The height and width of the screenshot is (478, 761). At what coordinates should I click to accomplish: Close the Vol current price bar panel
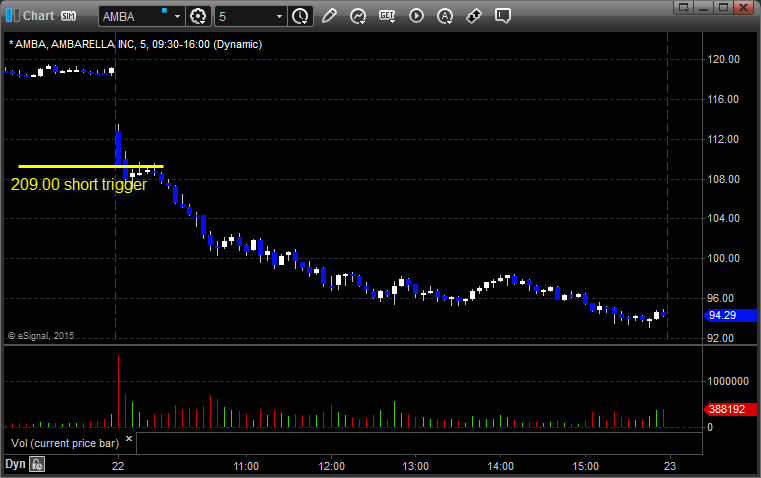[128, 439]
